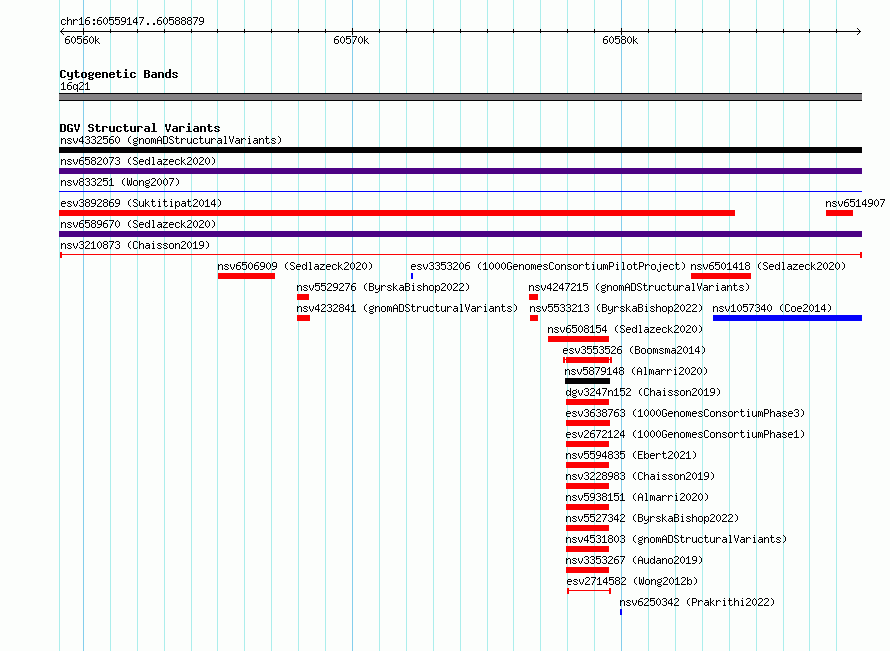
Task: Click the purple nsv6582073 variant bar
Action: (460, 171)
